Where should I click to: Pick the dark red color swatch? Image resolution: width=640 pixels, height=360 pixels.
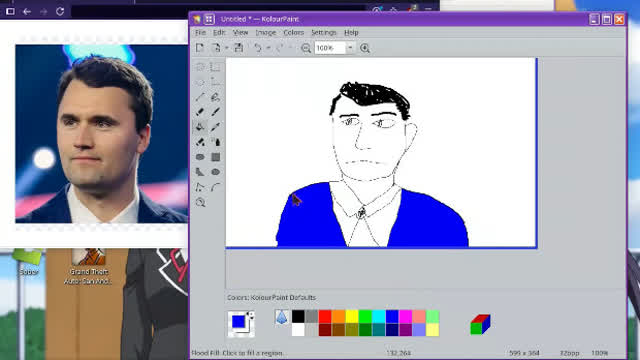(325, 330)
